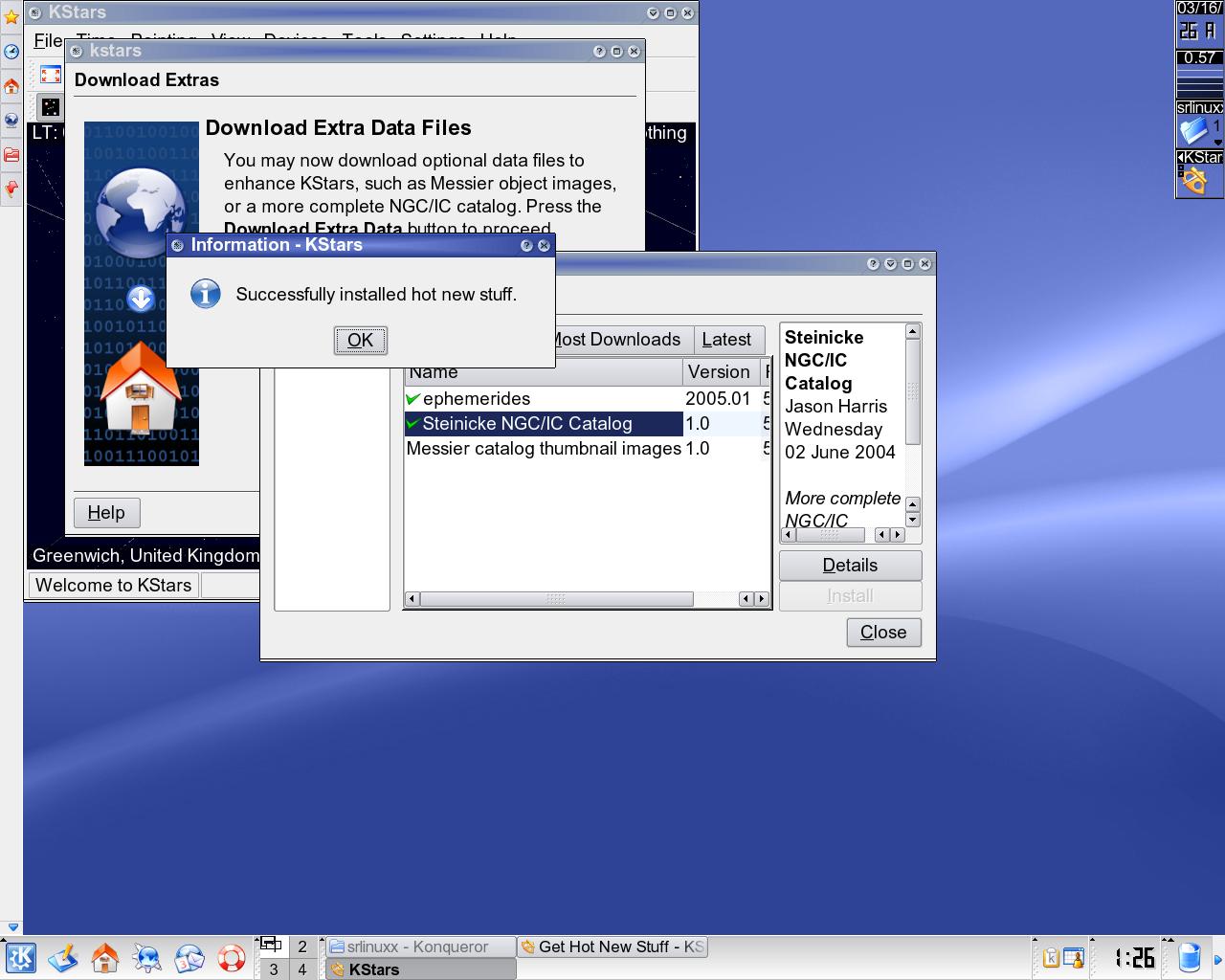Switch to virtual desktop 2
Viewport: 1225px width, 980px height.
302,947
